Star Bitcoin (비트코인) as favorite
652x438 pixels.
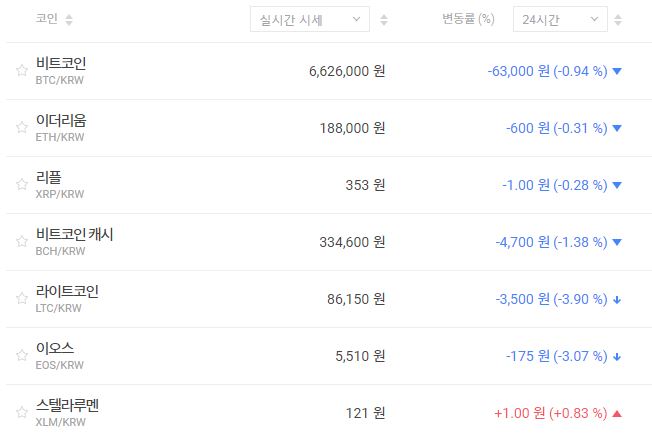(x=21, y=71)
